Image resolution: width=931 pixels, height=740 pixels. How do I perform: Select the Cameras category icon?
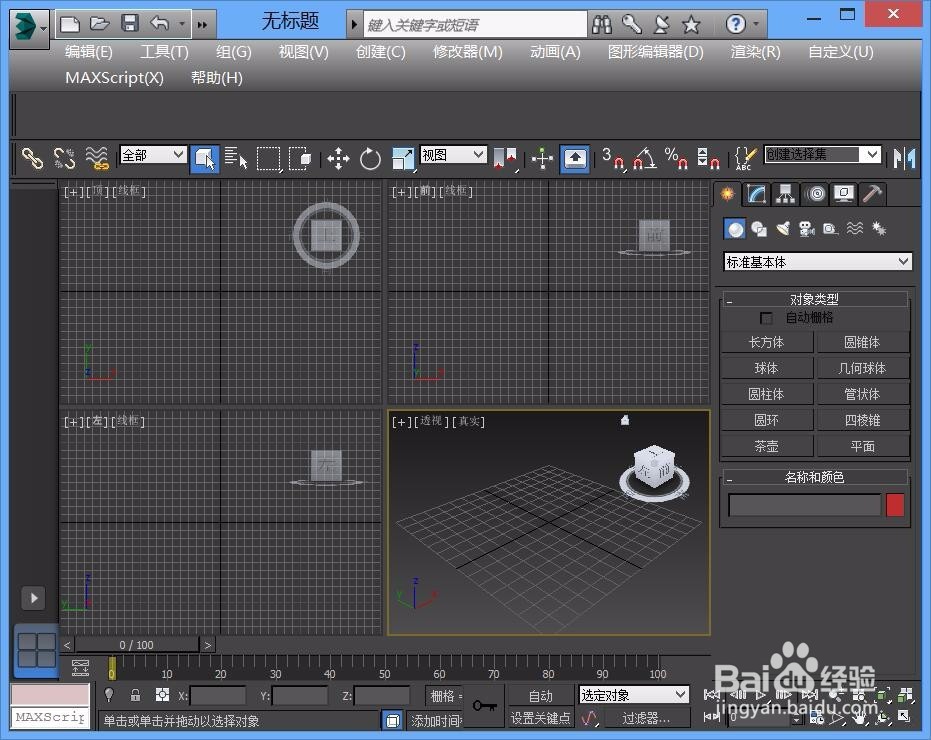(806, 229)
